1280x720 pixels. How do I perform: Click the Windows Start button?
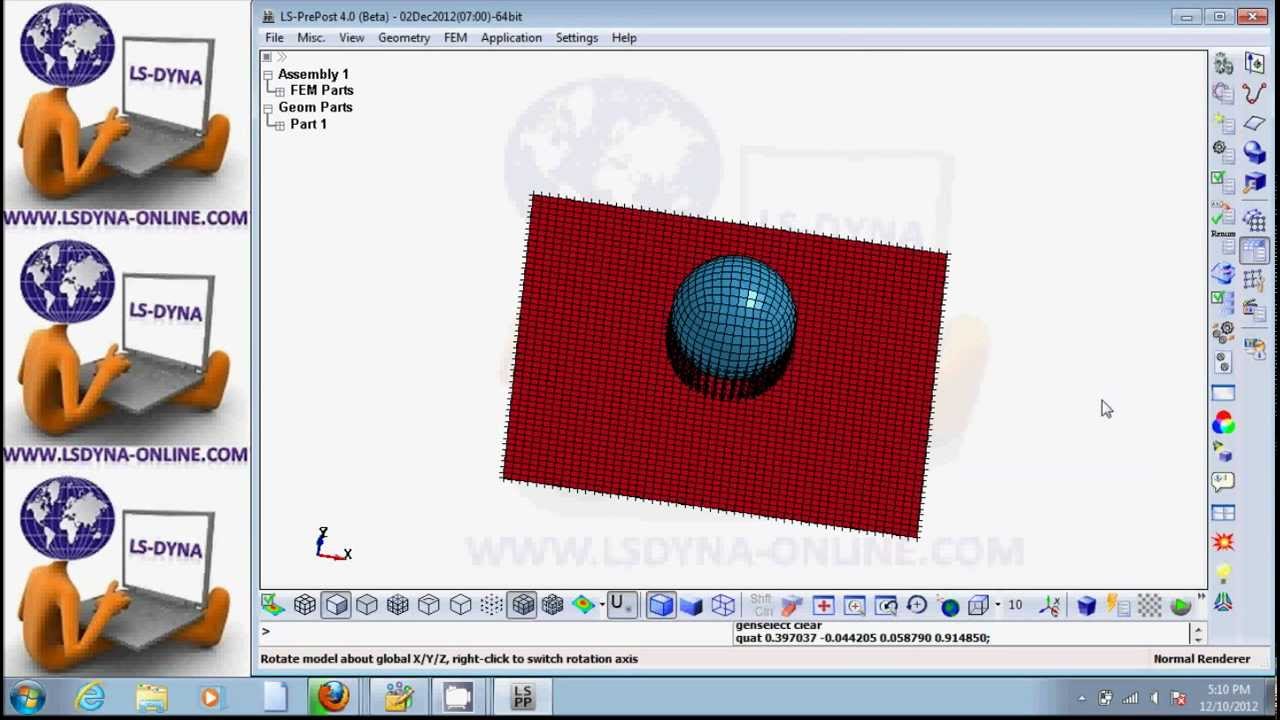pos(28,697)
